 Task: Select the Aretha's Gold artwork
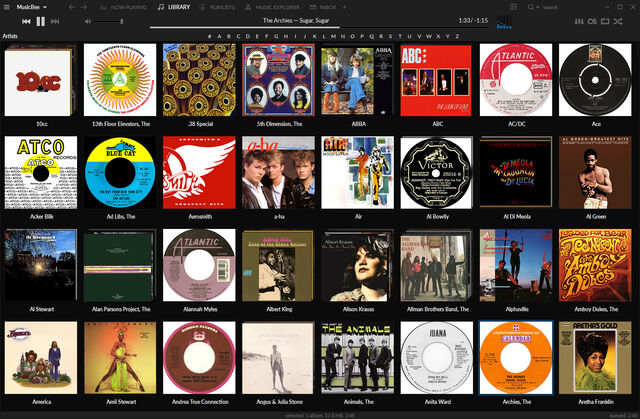(595, 358)
